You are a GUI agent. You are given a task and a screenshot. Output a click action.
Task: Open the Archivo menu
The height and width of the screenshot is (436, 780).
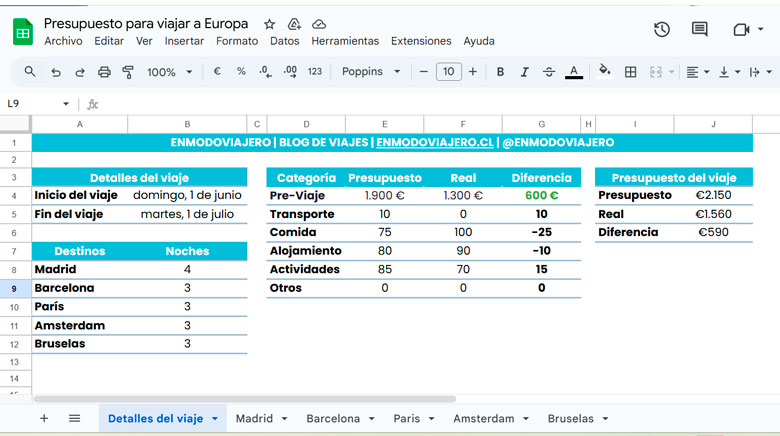tap(63, 41)
